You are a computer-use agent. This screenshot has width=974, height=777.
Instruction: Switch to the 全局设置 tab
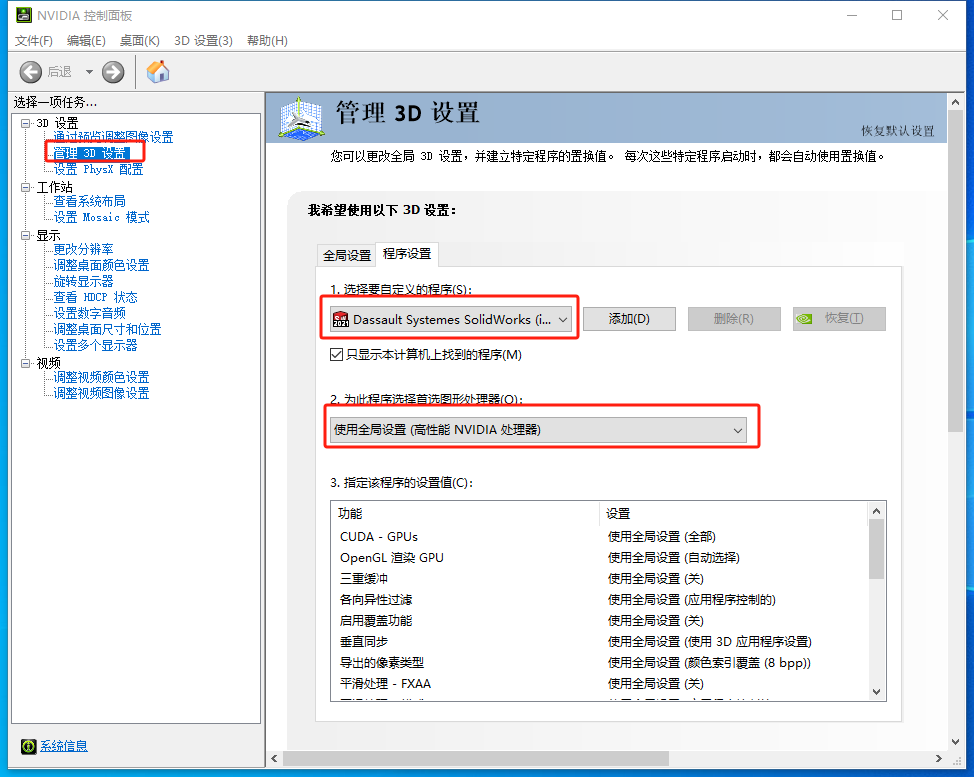[346, 254]
